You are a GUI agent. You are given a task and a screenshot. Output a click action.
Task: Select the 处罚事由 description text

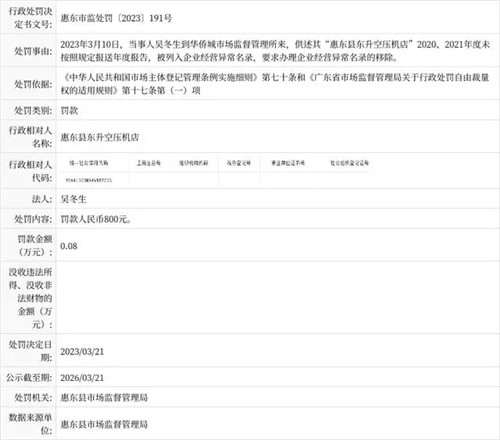tap(275, 51)
